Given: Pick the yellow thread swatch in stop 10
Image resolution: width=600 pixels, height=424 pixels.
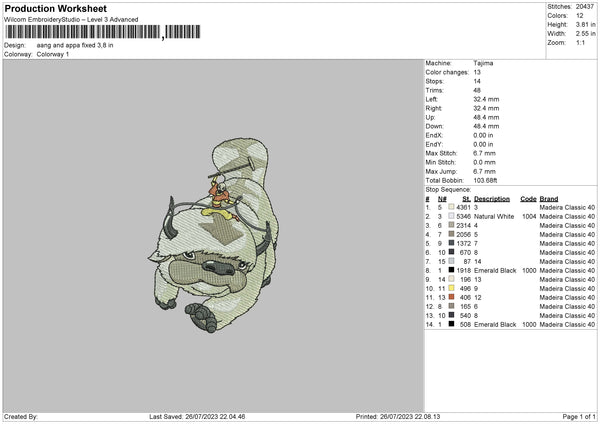Looking at the screenshot, I should point(452,288).
